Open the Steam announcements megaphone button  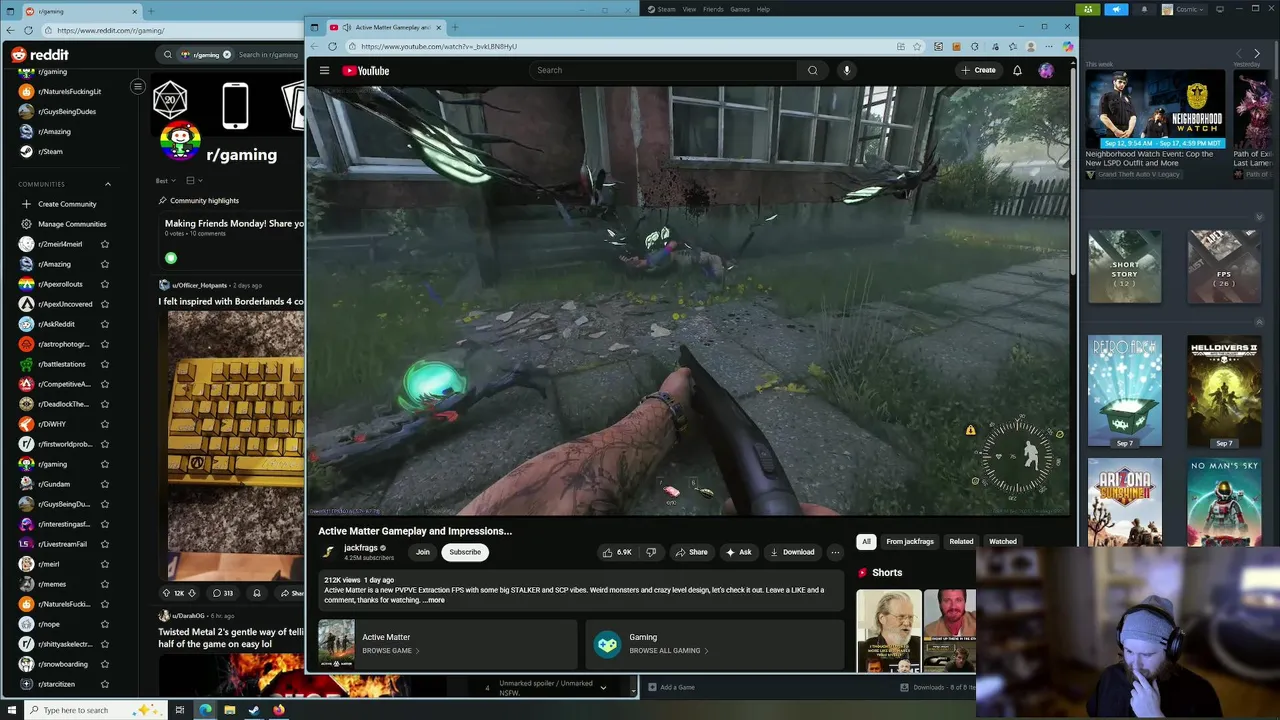(x=1116, y=9)
